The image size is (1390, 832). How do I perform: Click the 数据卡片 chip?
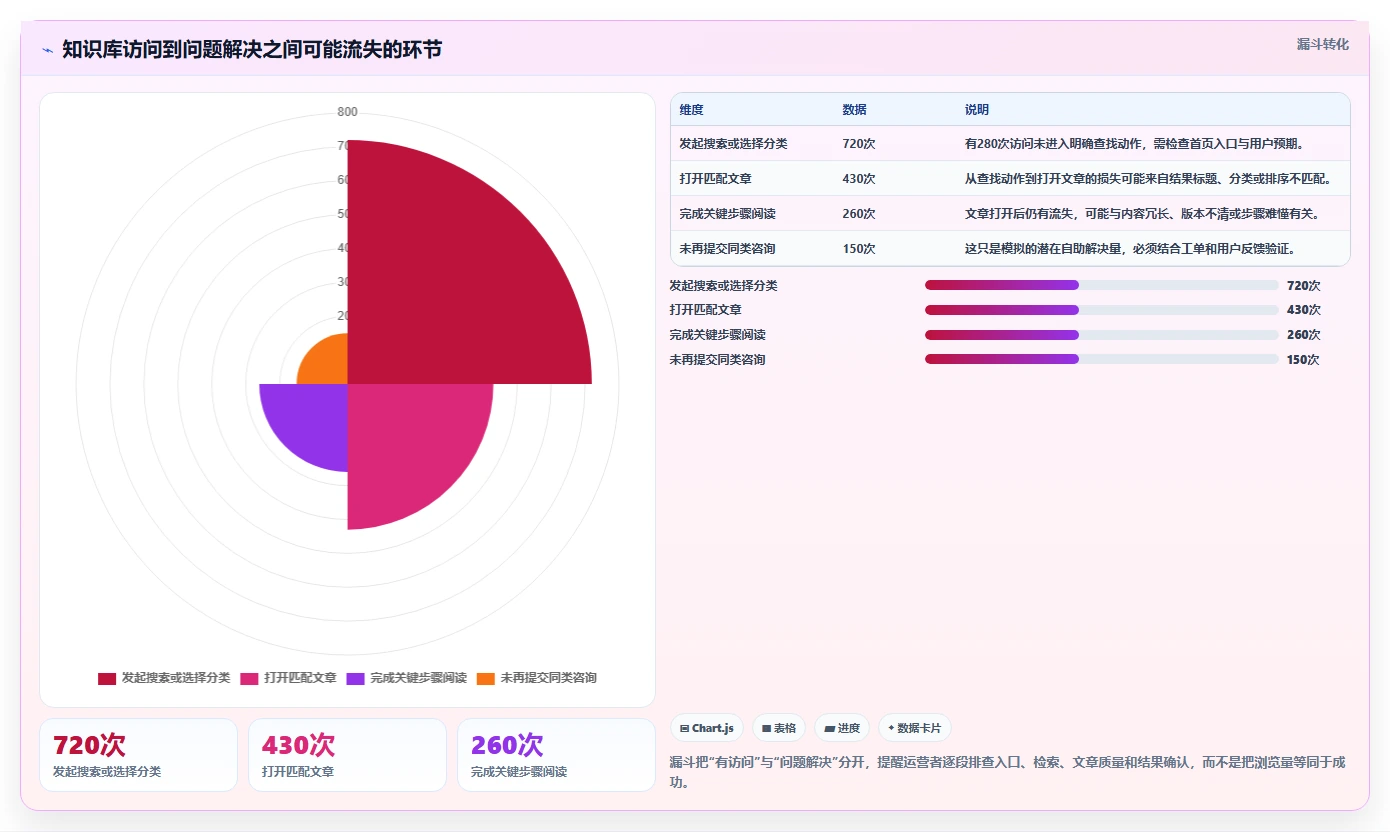point(914,728)
